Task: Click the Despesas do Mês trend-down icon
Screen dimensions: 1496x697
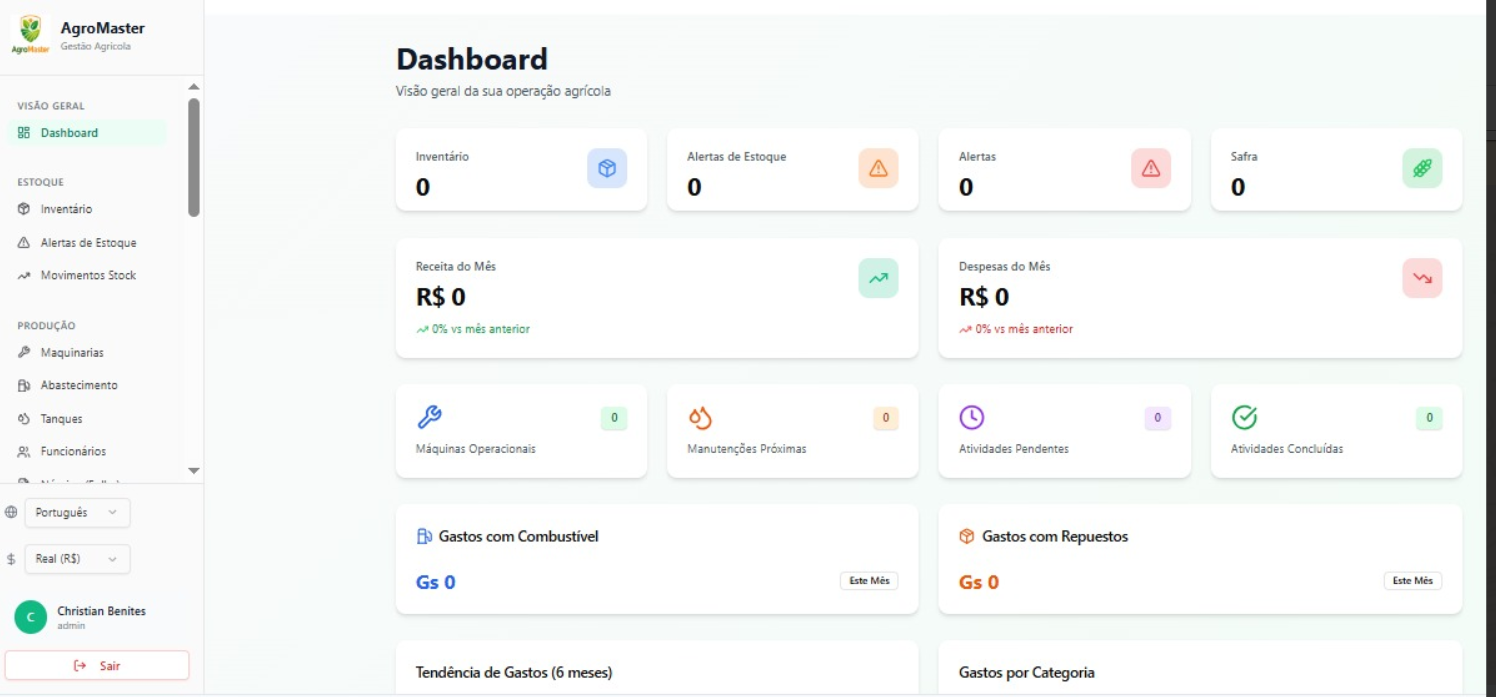Action: pyautogui.click(x=1422, y=278)
